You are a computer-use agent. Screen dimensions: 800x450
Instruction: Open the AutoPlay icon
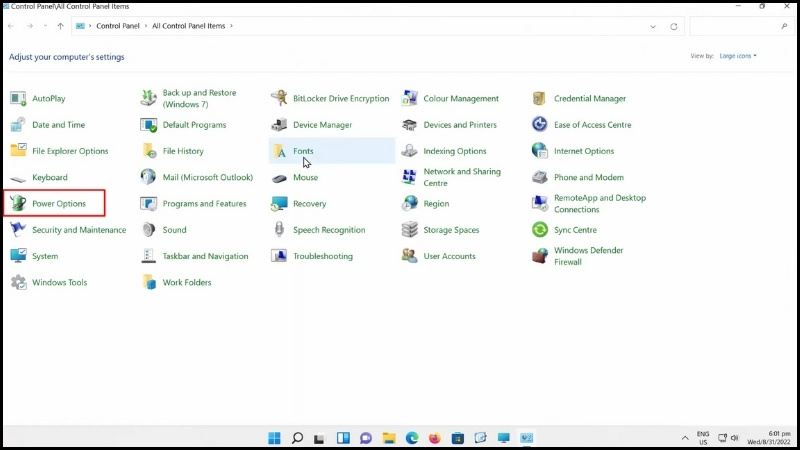click(18, 98)
